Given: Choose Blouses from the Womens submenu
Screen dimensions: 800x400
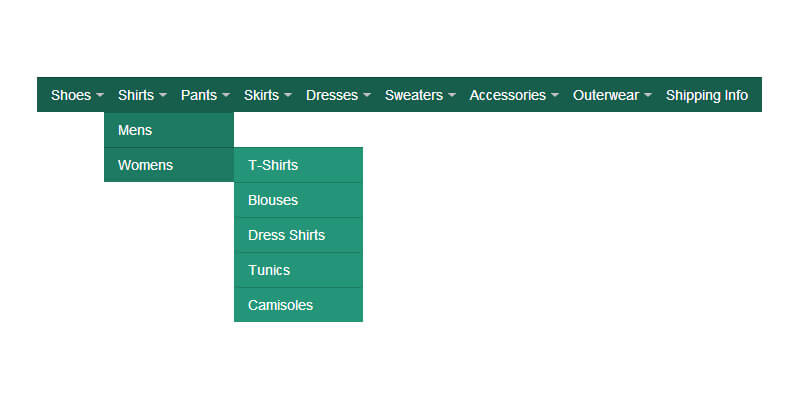Looking at the screenshot, I should [298, 200].
